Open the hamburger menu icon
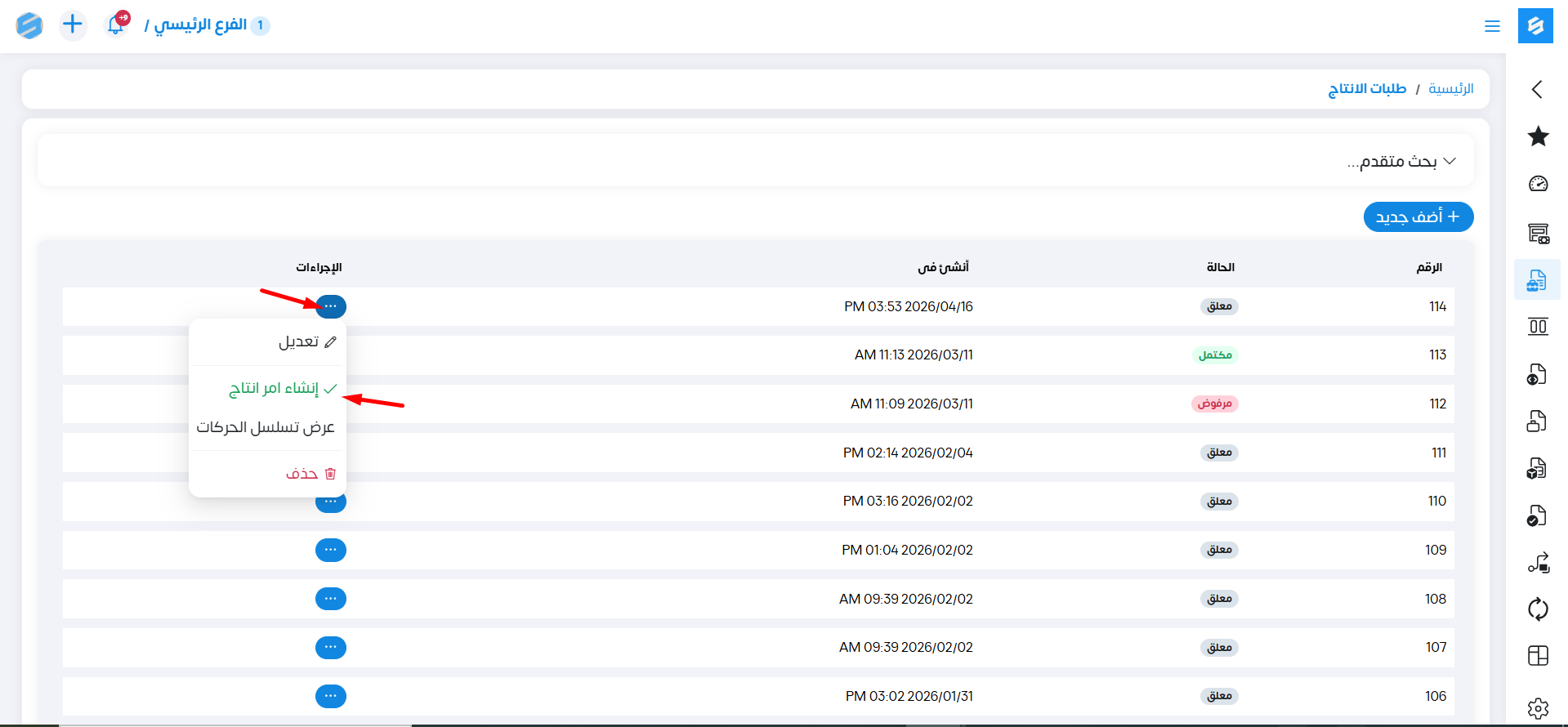The height and width of the screenshot is (727, 1568). tap(1492, 26)
